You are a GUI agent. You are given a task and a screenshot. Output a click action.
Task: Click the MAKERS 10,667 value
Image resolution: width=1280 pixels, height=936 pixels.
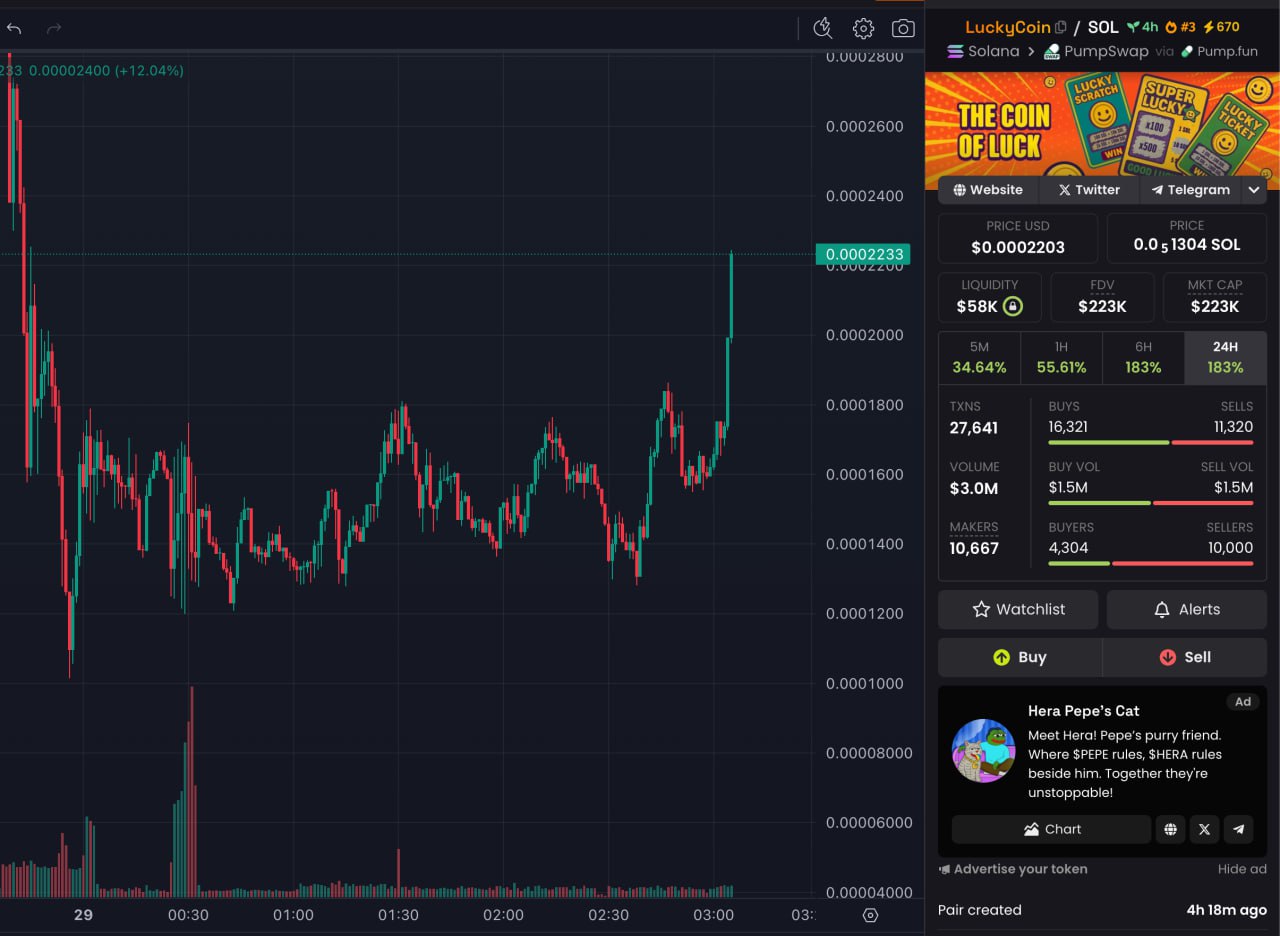point(973,548)
